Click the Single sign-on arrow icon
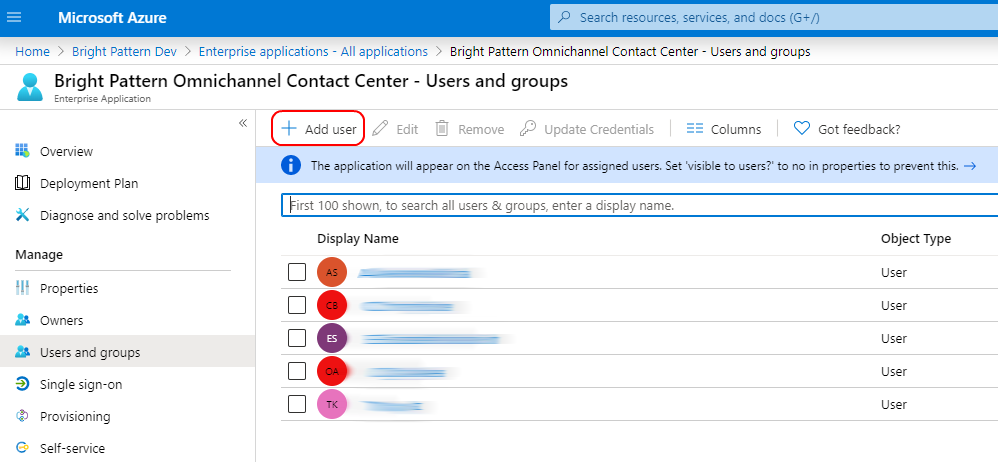 [x=22, y=384]
